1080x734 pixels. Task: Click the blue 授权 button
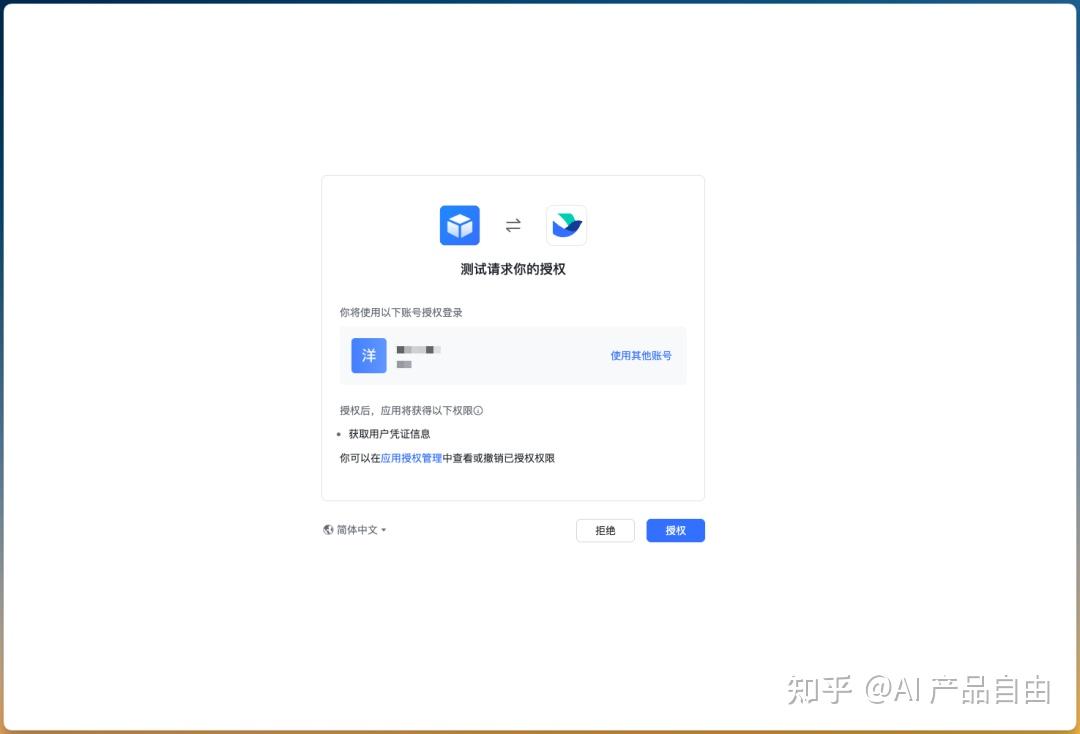(x=675, y=530)
